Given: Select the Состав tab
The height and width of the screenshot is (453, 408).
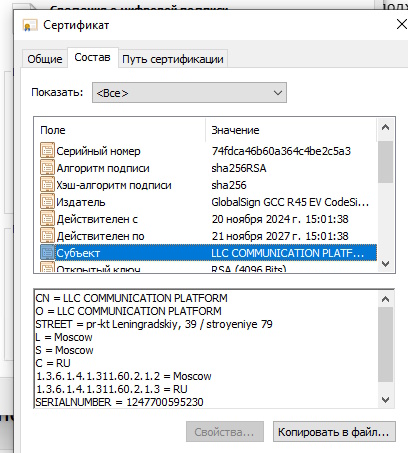Looking at the screenshot, I should (93, 57).
